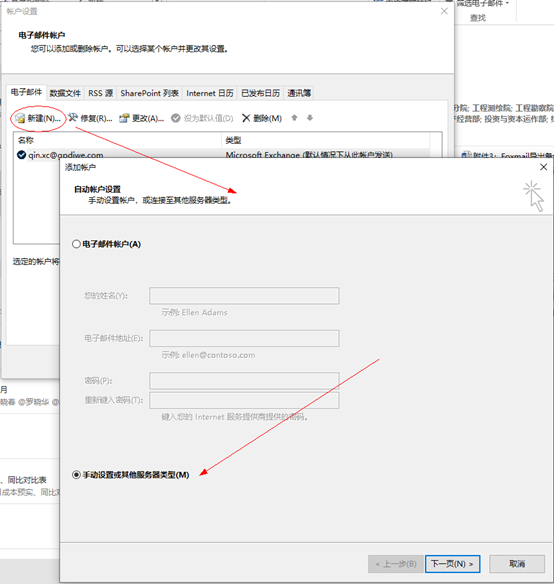Open the 通讯簿 tab
Screen dimensions: 554x584
point(299,93)
